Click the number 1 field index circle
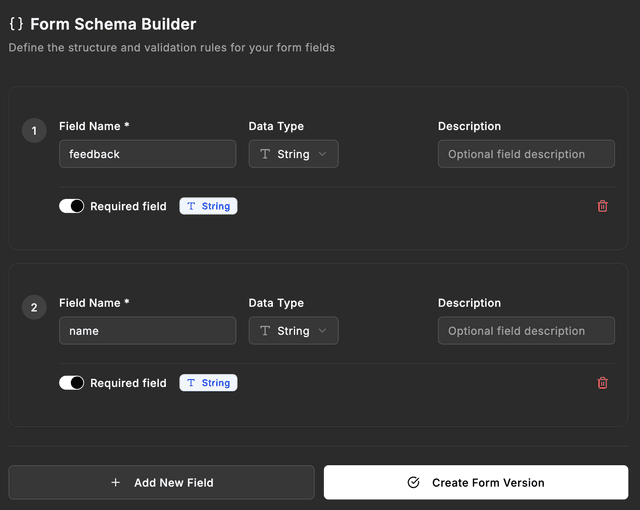Screen dimensions: 640x510 [34, 131]
